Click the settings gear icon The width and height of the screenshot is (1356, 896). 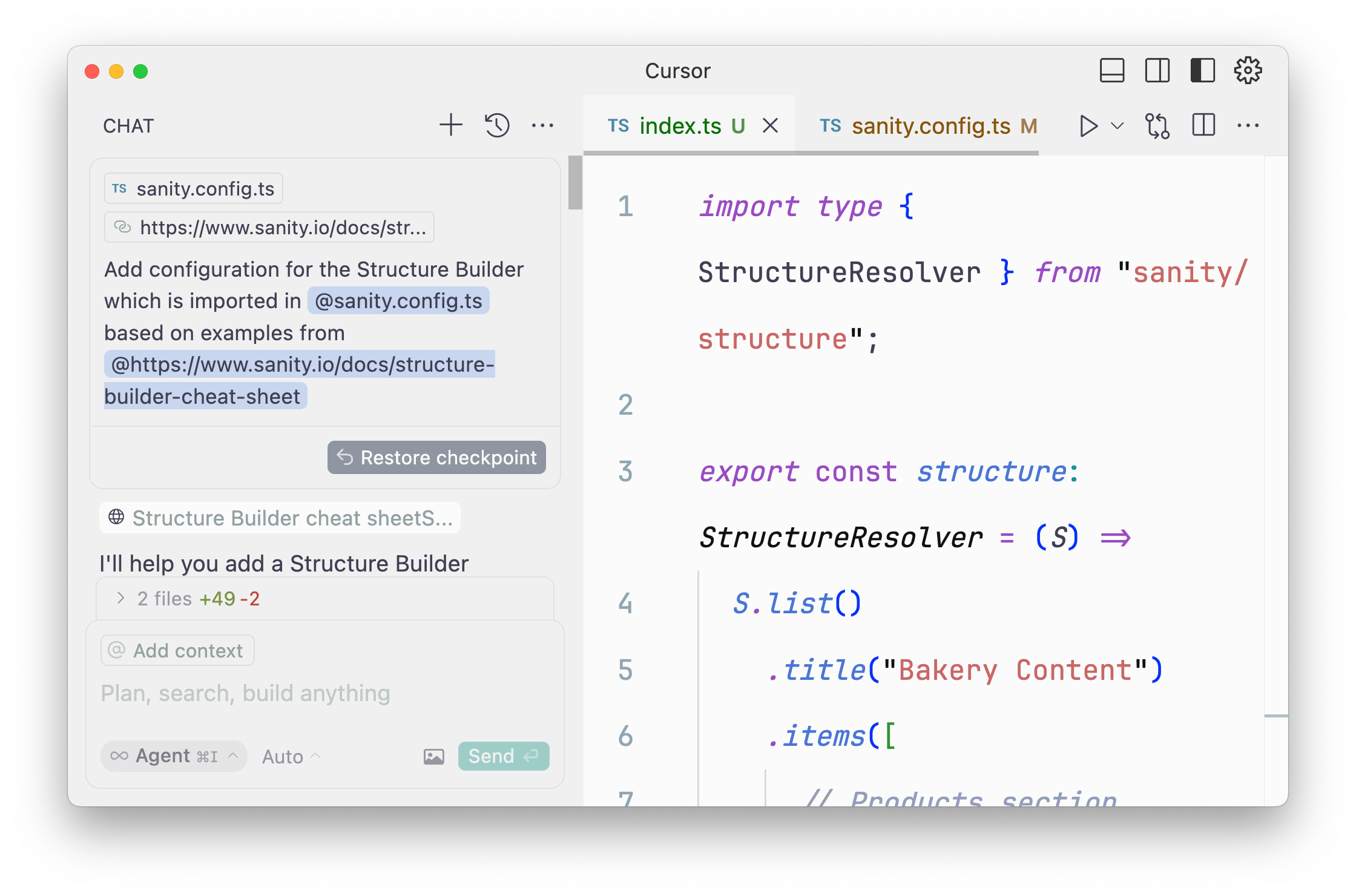click(x=1248, y=71)
